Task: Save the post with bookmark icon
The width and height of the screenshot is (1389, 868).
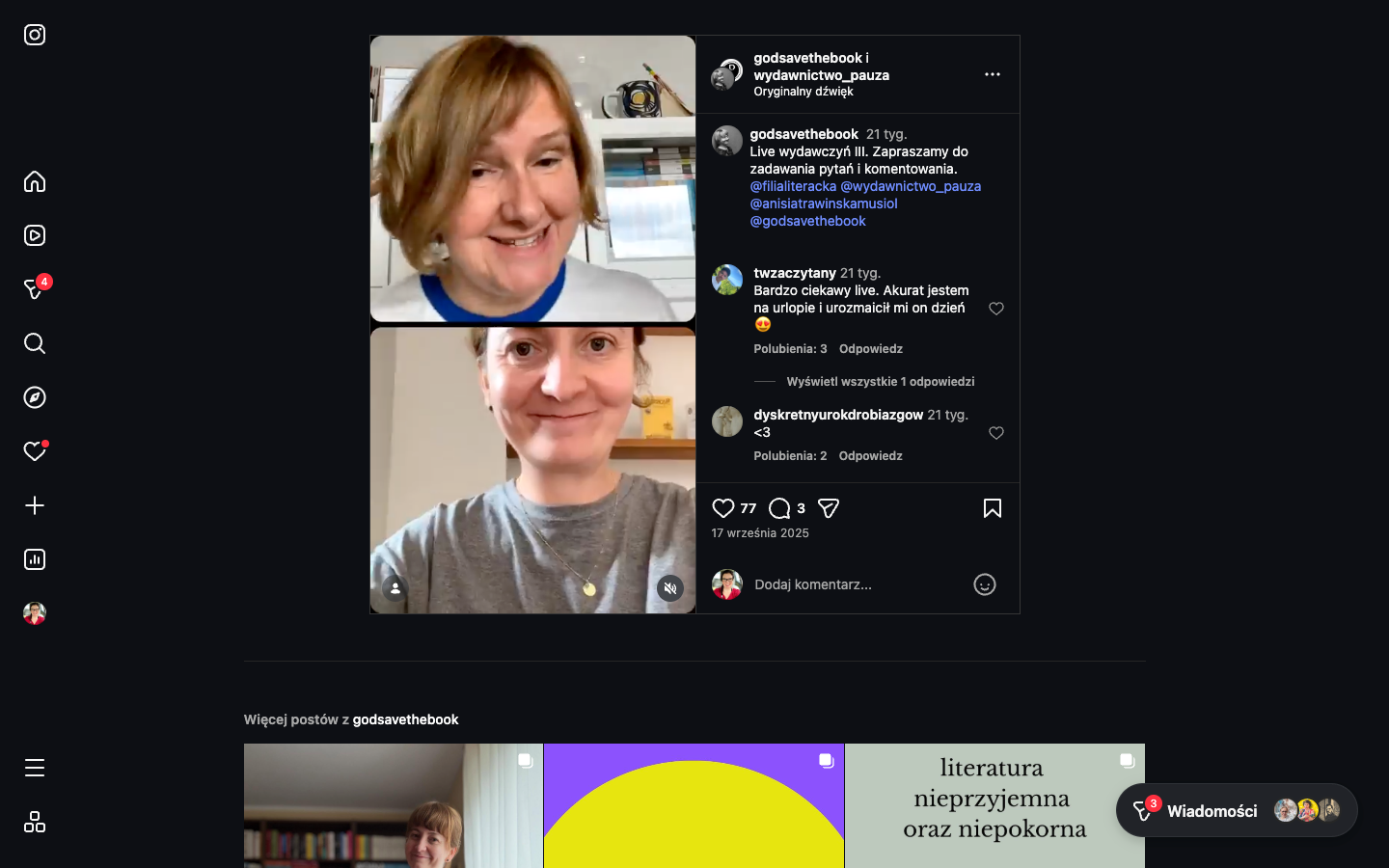Action: (x=992, y=508)
